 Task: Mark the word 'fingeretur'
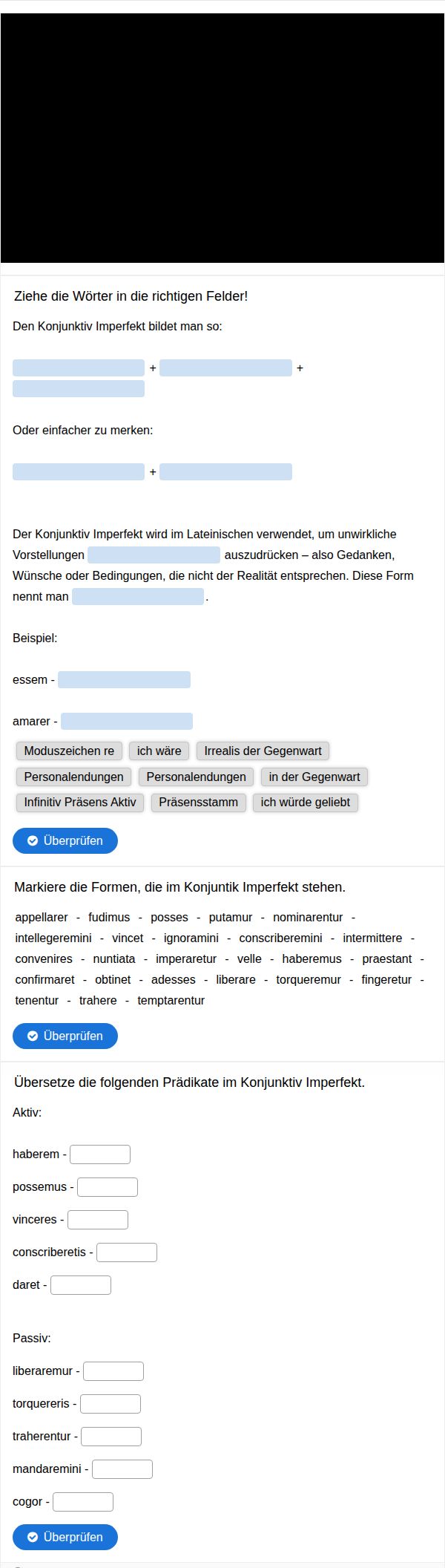(x=386, y=979)
